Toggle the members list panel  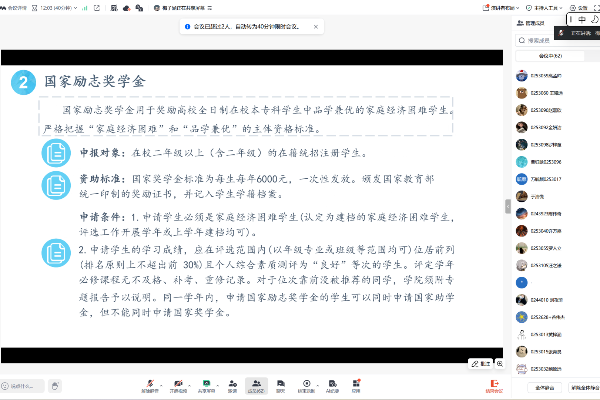tap(256, 384)
